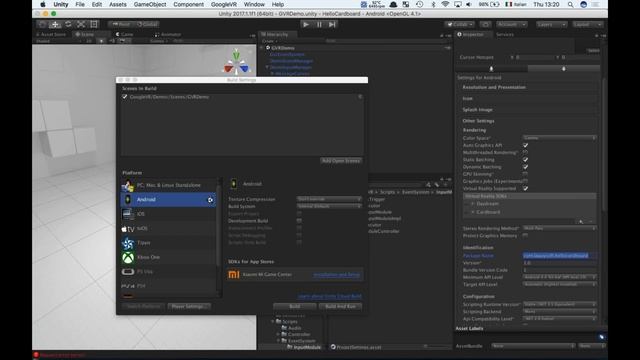Switch to the Game tab
The width and height of the screenshot is (640, 360).
[124, 34]
